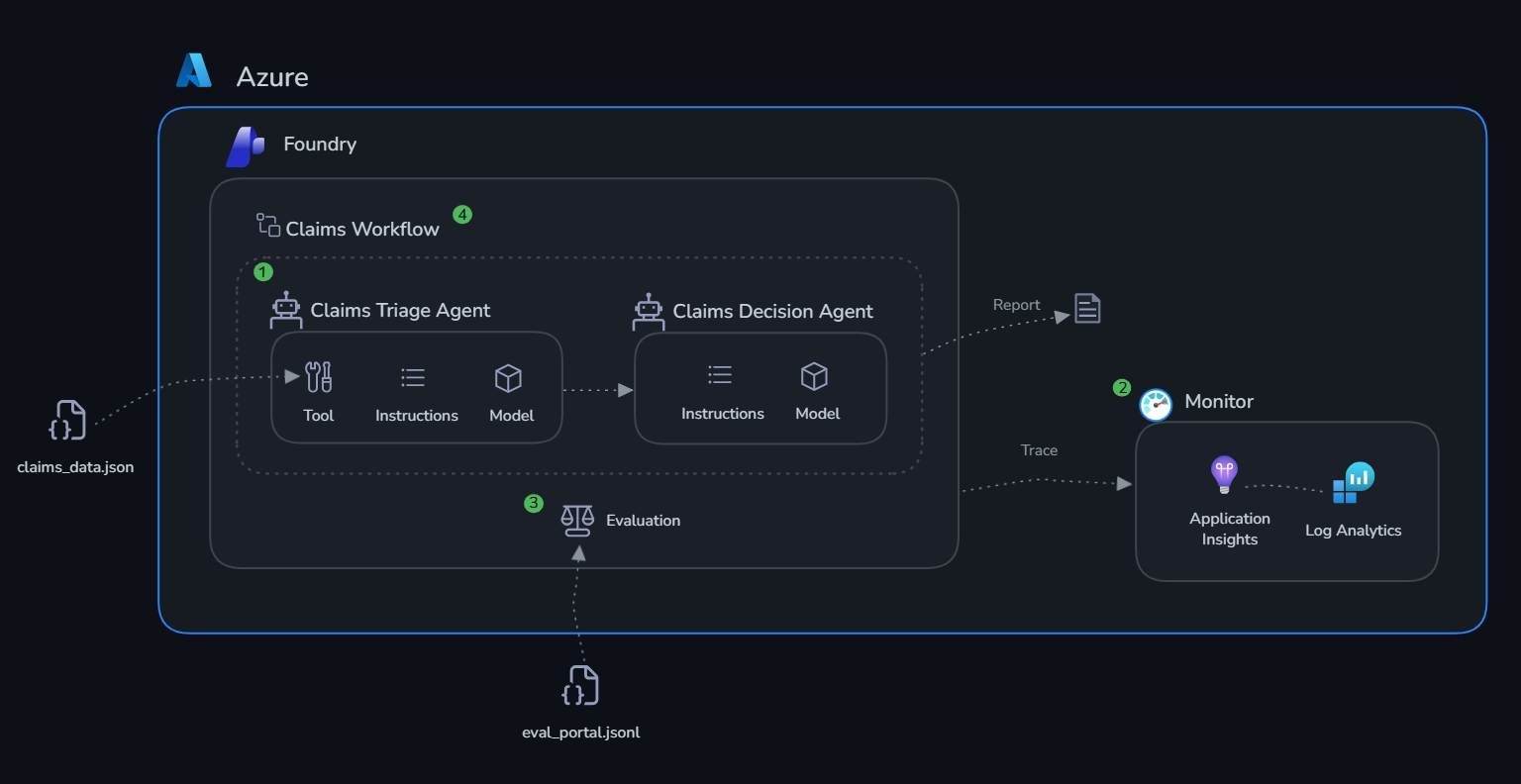Click "Model" text under Claims Triage Agent
Viewport: 1521px width, 784px height.
512,416
